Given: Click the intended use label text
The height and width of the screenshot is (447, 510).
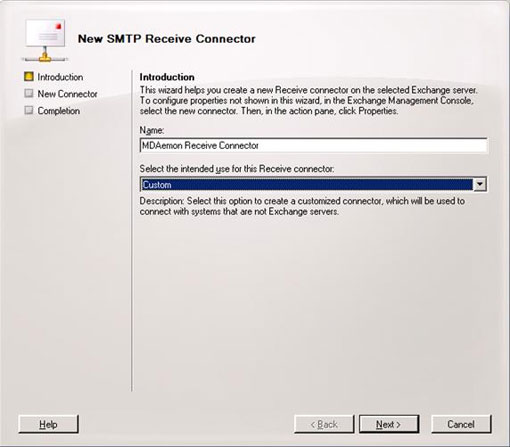Looking at the screenshot, I should click(x=237, y=169).
